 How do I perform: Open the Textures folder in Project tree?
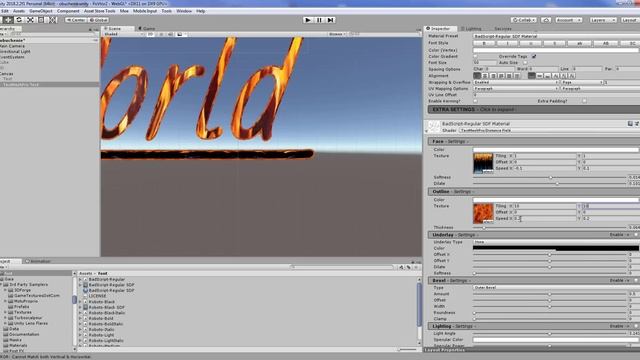[x=23, y=312]
